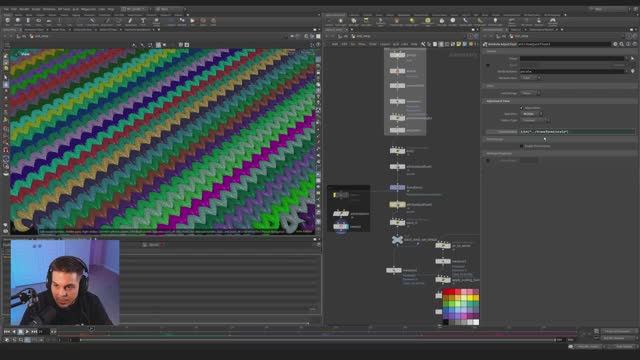Open the node info icon in parameters

(x=628, y=44)
